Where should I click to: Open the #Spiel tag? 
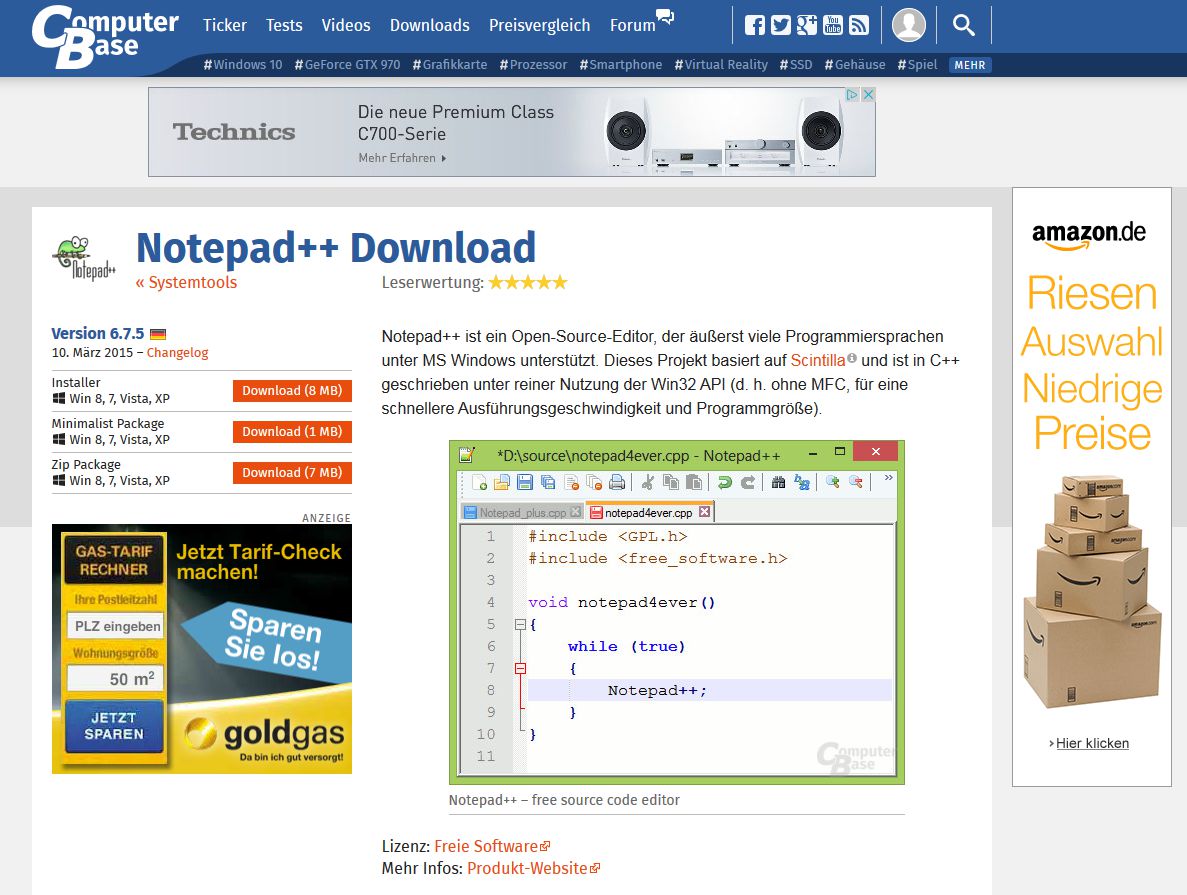(x=917, y=65)
